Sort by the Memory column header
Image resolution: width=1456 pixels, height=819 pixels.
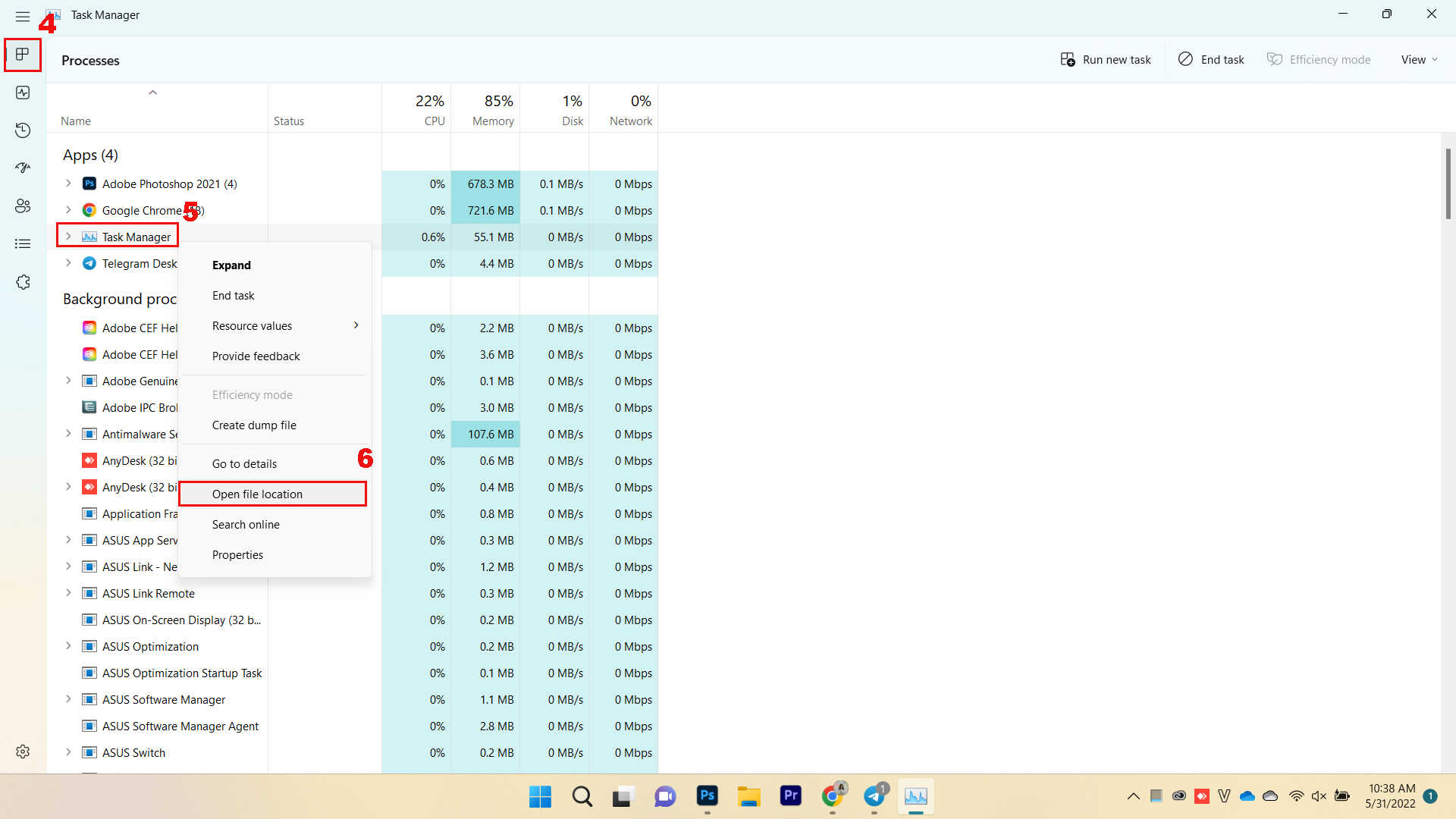[x=485, y=108]
